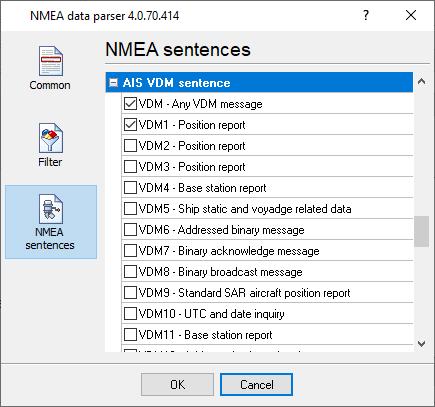Click the scrollbar down arrow
The height and width of the screenshot is (407, 435).
tap(421, 344)
